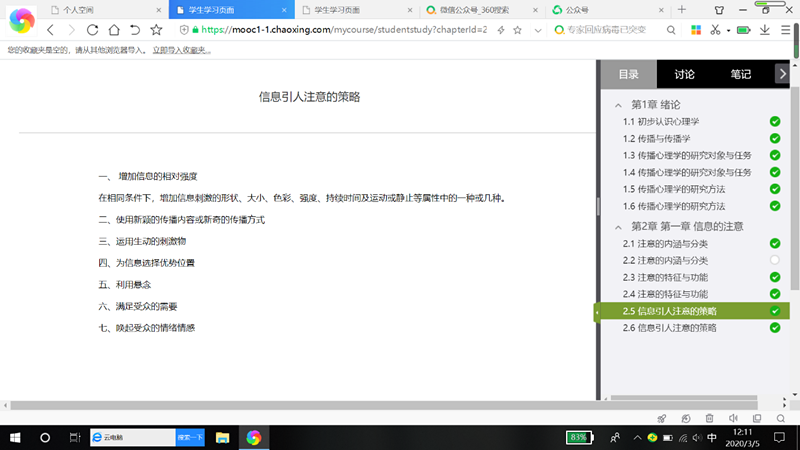800x450 pixels.
Task: Open File Explorer from taskbar
Action: (222, 438)
